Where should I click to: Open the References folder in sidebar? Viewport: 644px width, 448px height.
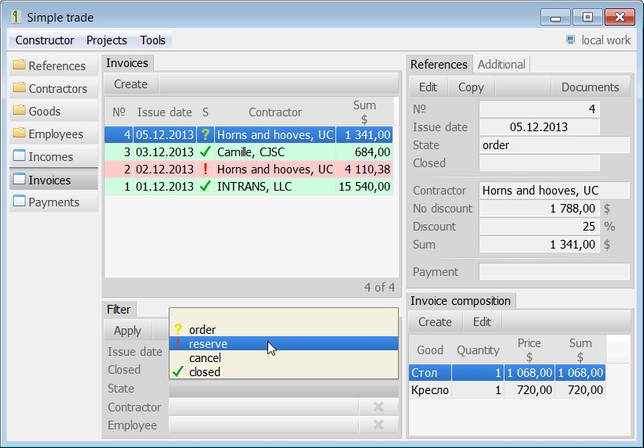53,66
